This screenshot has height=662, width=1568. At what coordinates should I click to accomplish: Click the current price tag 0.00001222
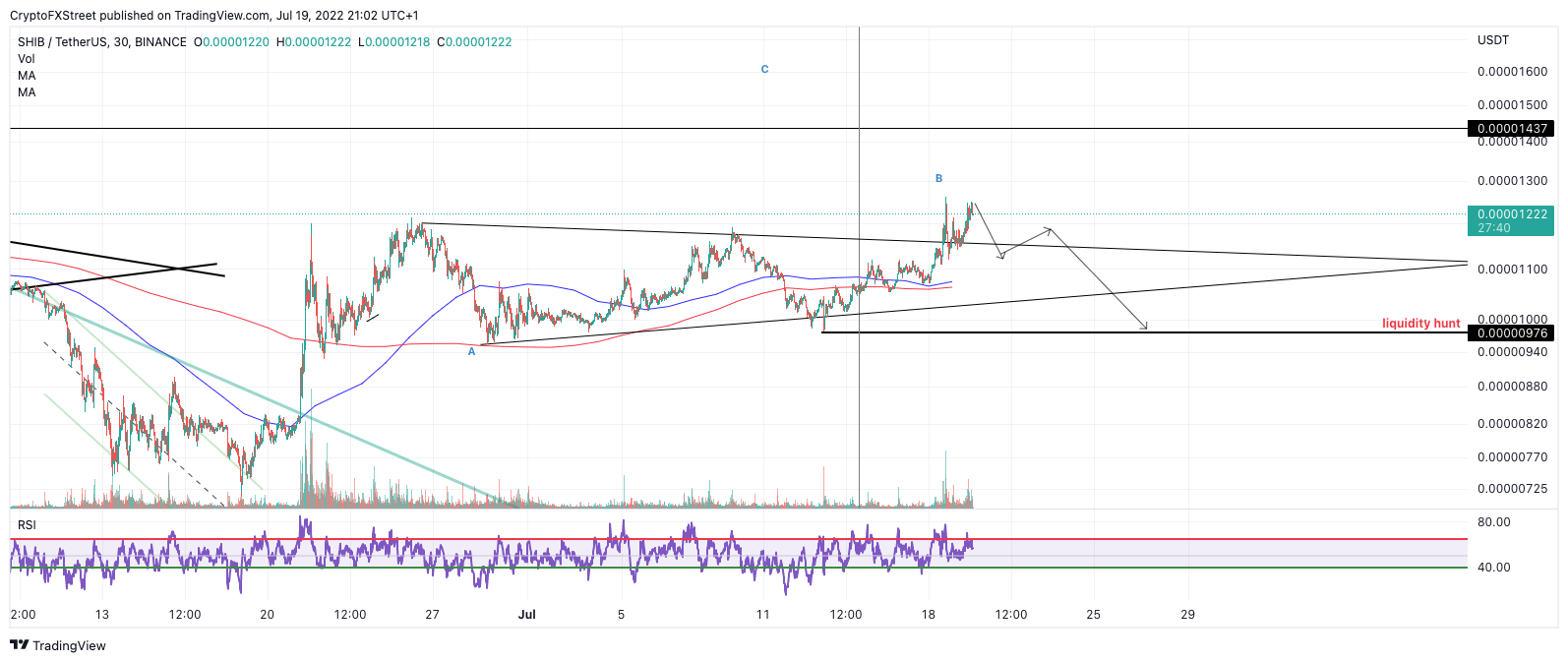(x=1511, y=213)
